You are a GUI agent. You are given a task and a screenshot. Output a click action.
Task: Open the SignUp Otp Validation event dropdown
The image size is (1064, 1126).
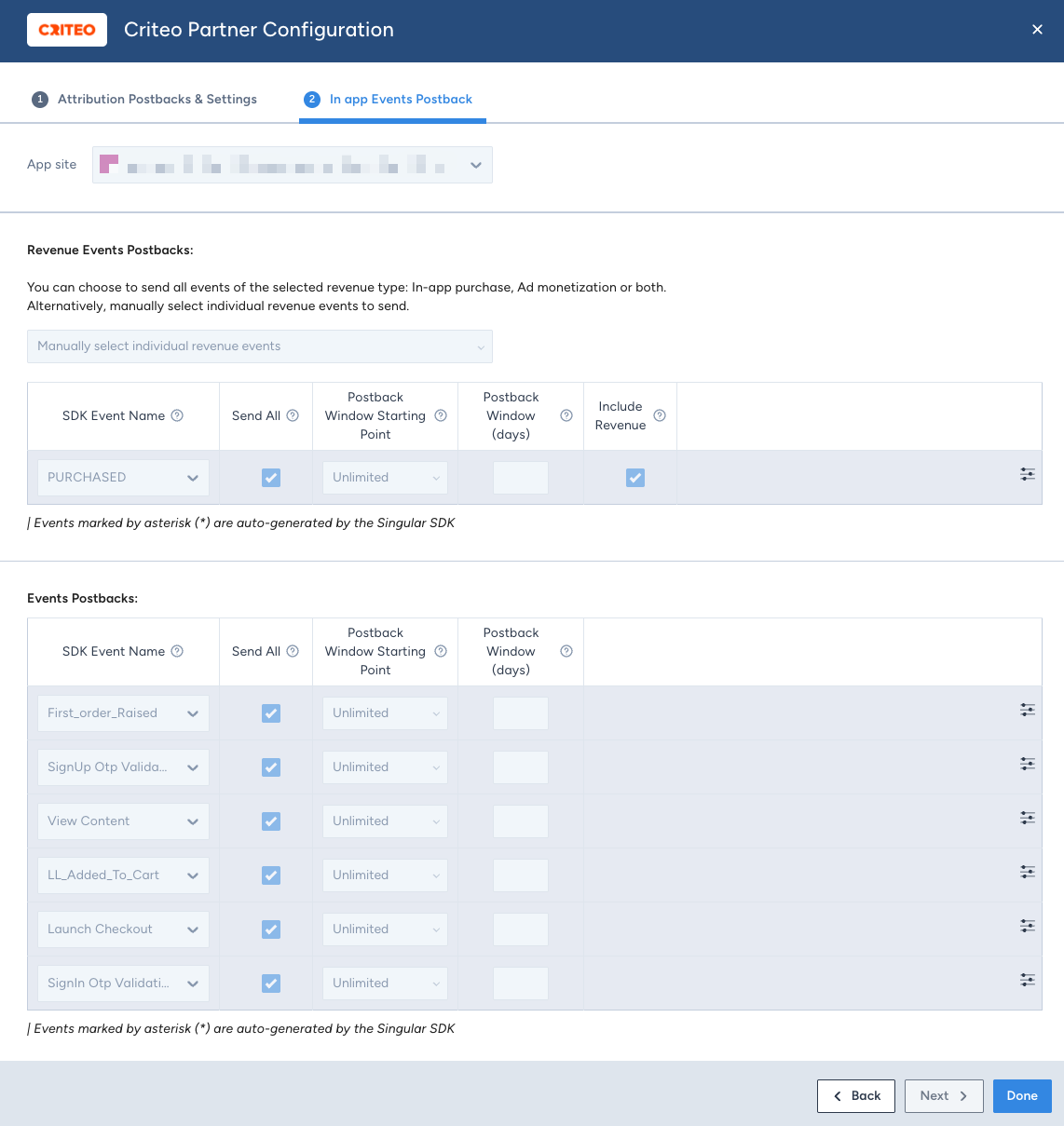click(123, 767)
